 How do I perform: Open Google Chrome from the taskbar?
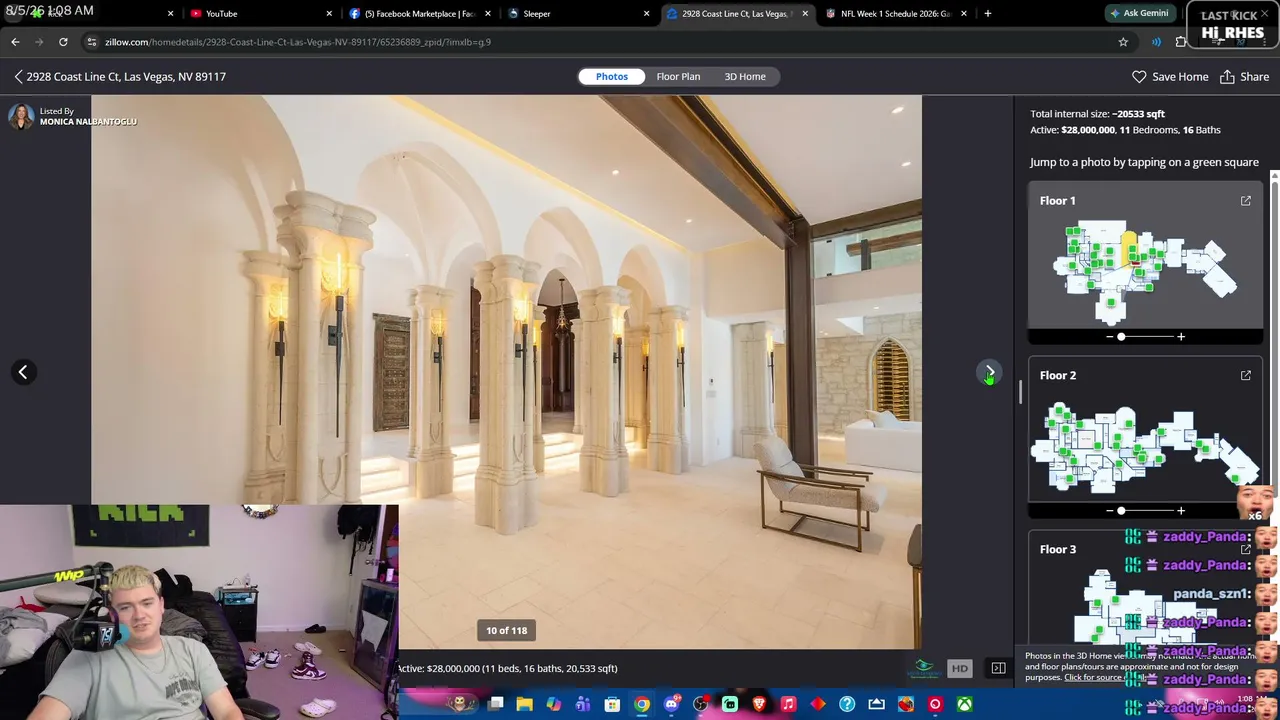[x=642, y=704]
